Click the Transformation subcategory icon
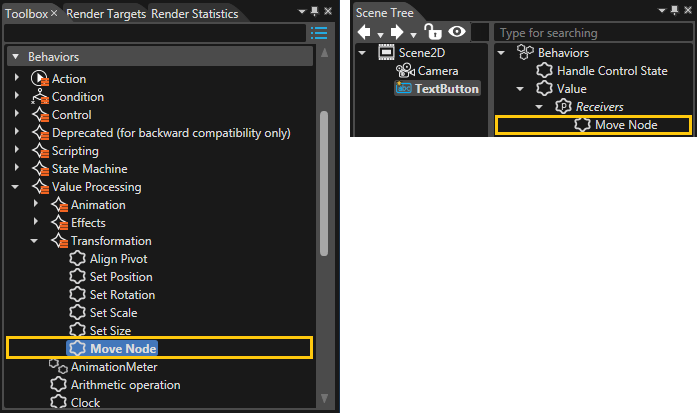The height and width of the screenshot is (414, 698). coord(60,241)
